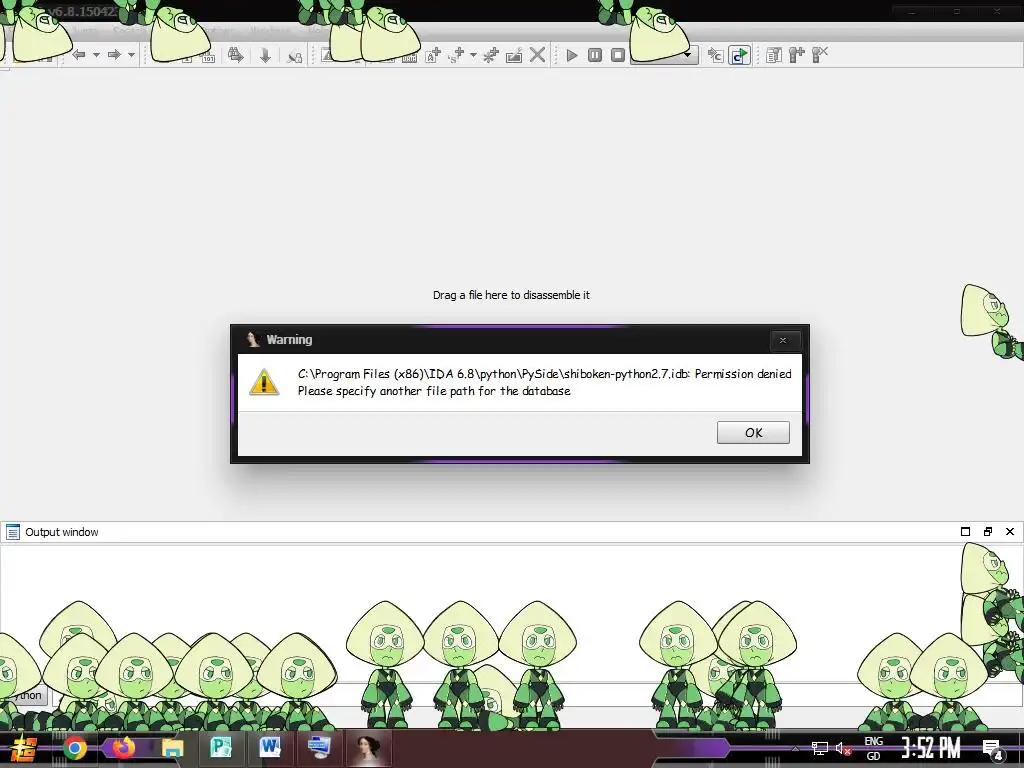This screenshot has height=768, width=1024.
Task: Click the toolbar icon with plus sign near end
Action: tap(797, 55)
